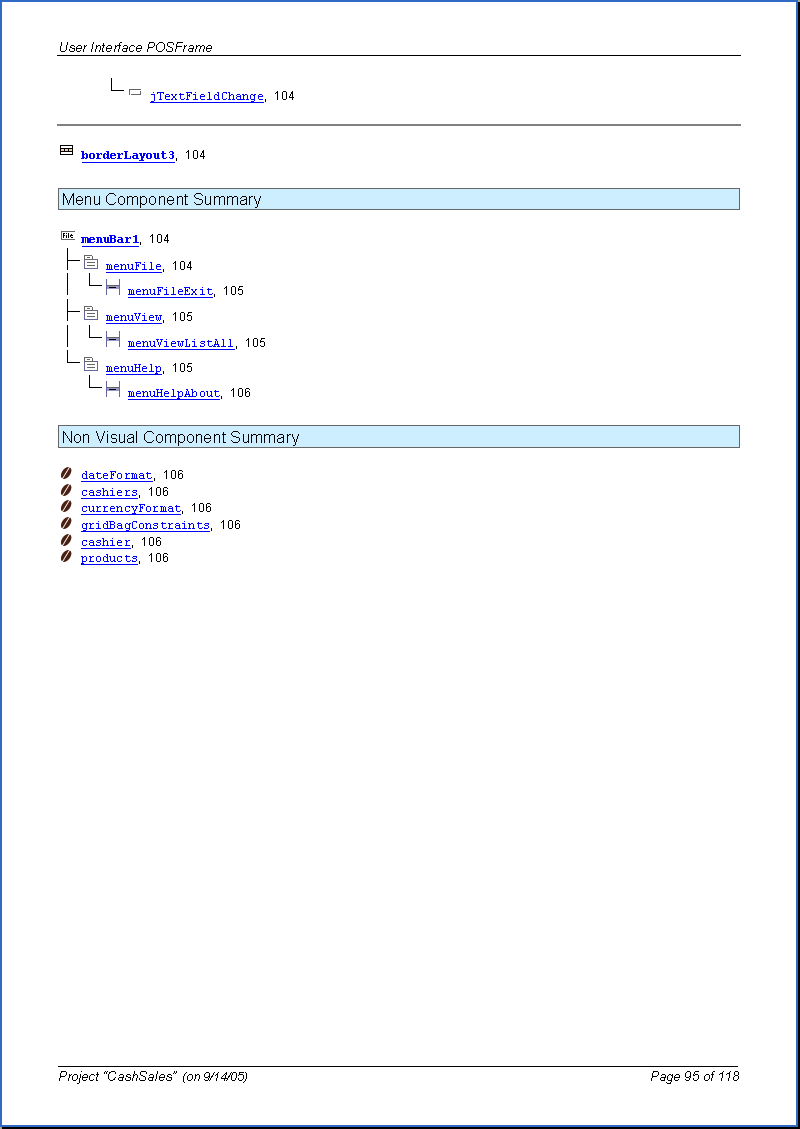
Task: Click the bean icon beside dateFormat
Action: (x=66, y=473)
